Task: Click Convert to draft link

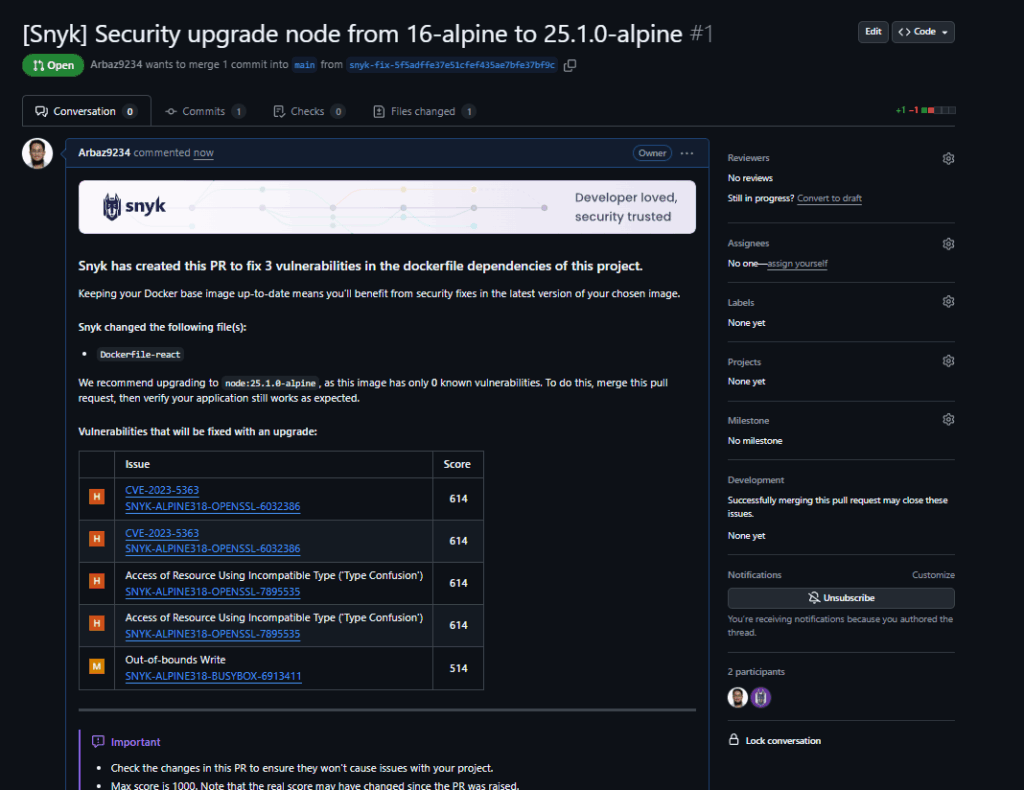Action: pyautogui.click(x=829, y=198)
